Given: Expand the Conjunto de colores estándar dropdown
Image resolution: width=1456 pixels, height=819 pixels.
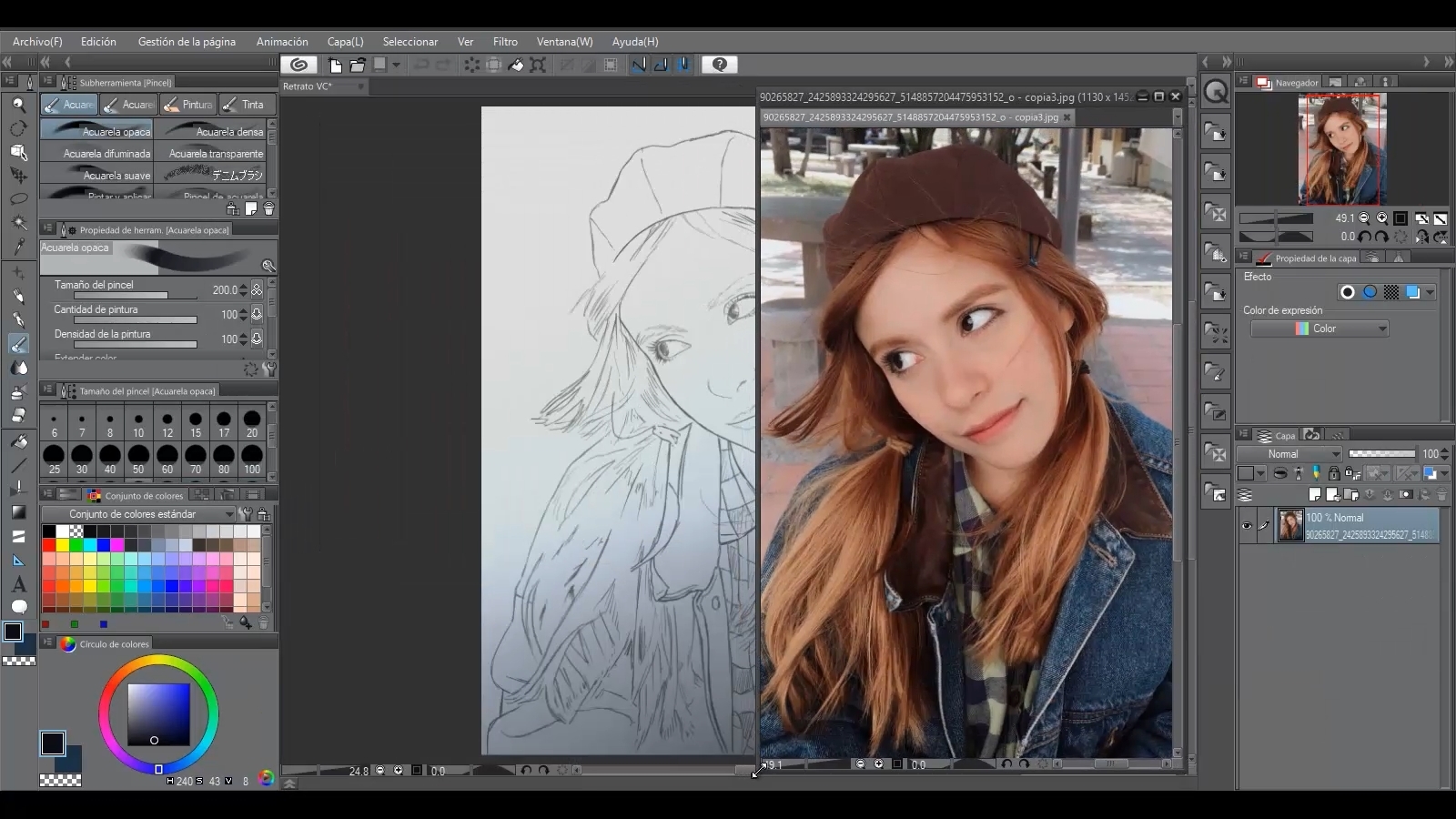Looking at the screenshot, I should point(138,514).
